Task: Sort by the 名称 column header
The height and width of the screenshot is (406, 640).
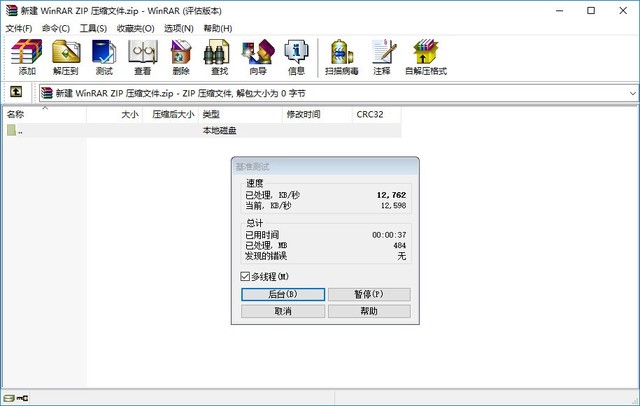Action: tap(44, 115)
